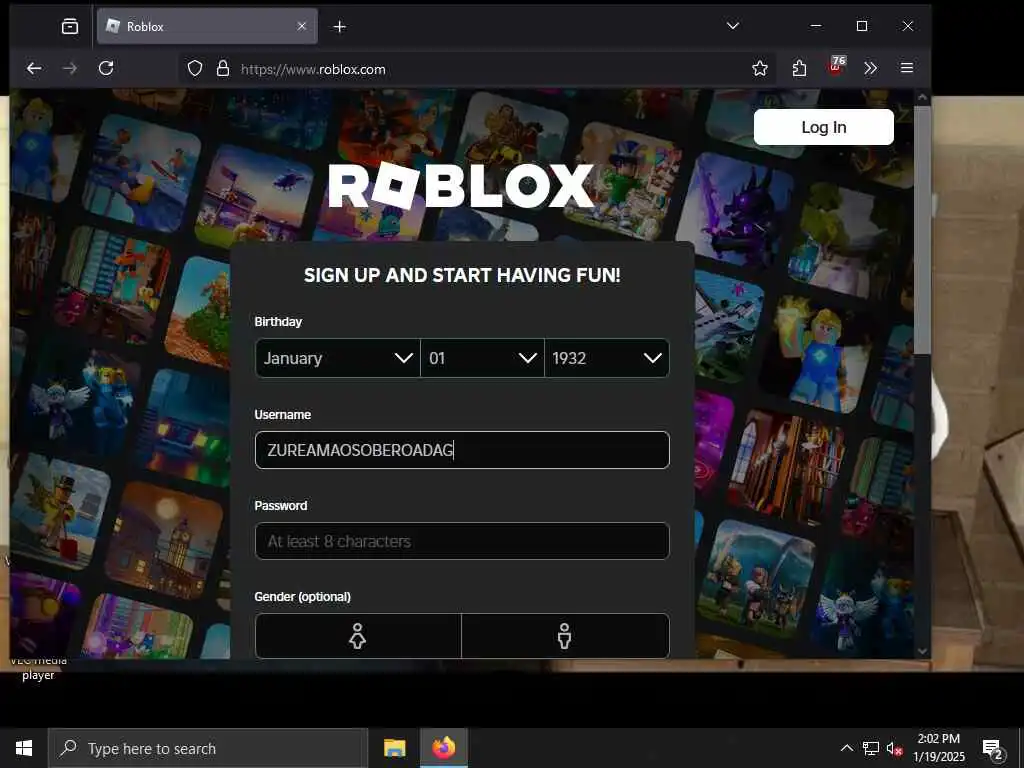This screenshot has height=768, width=1024.
Task: Open File Explorer from taskbar
Action: 394,748
